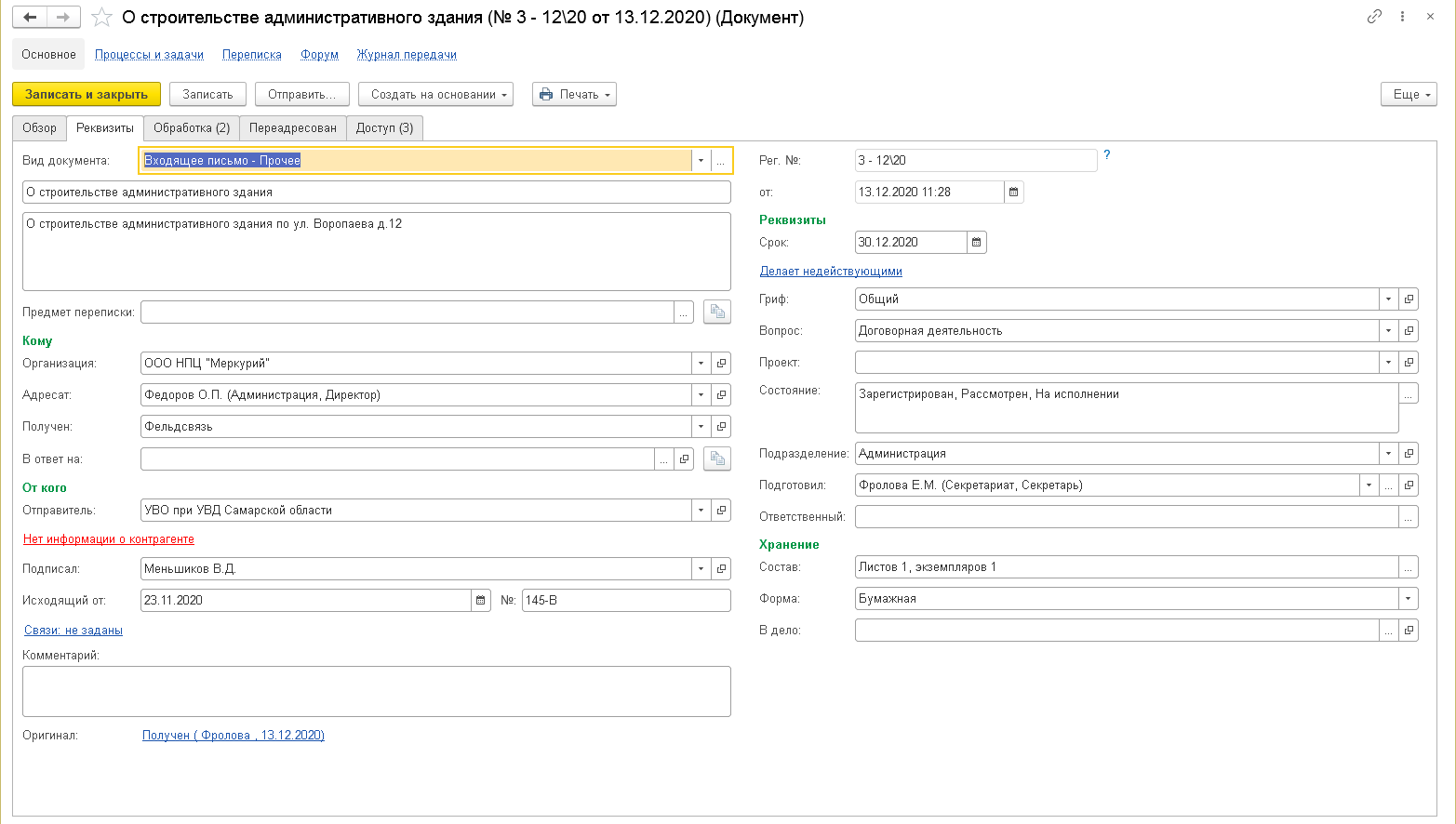Go back with the left arrow button
This screenshot has height=824, width=1456.
30,17
